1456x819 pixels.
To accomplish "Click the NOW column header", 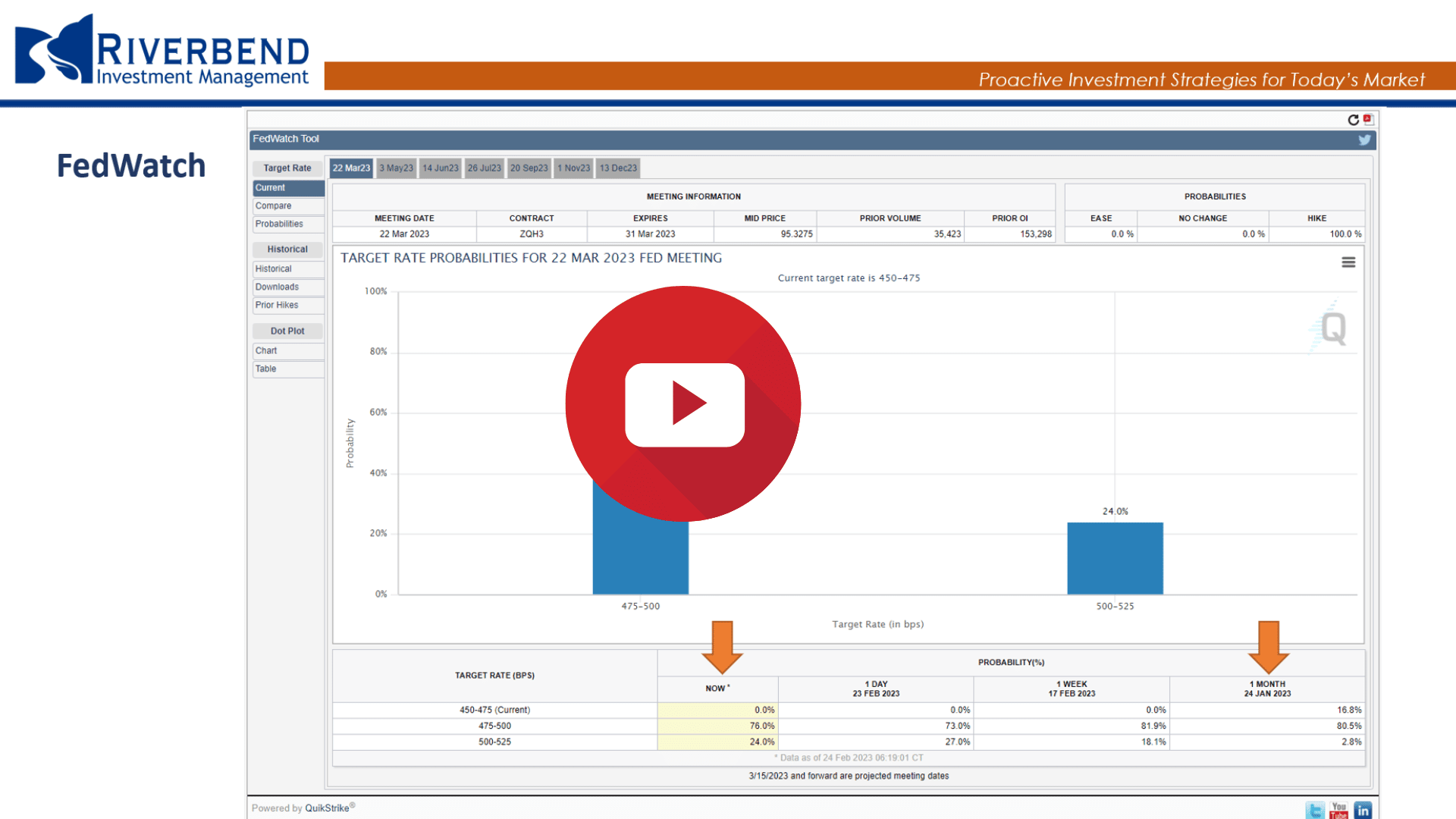I will click(x=717, y=689).
